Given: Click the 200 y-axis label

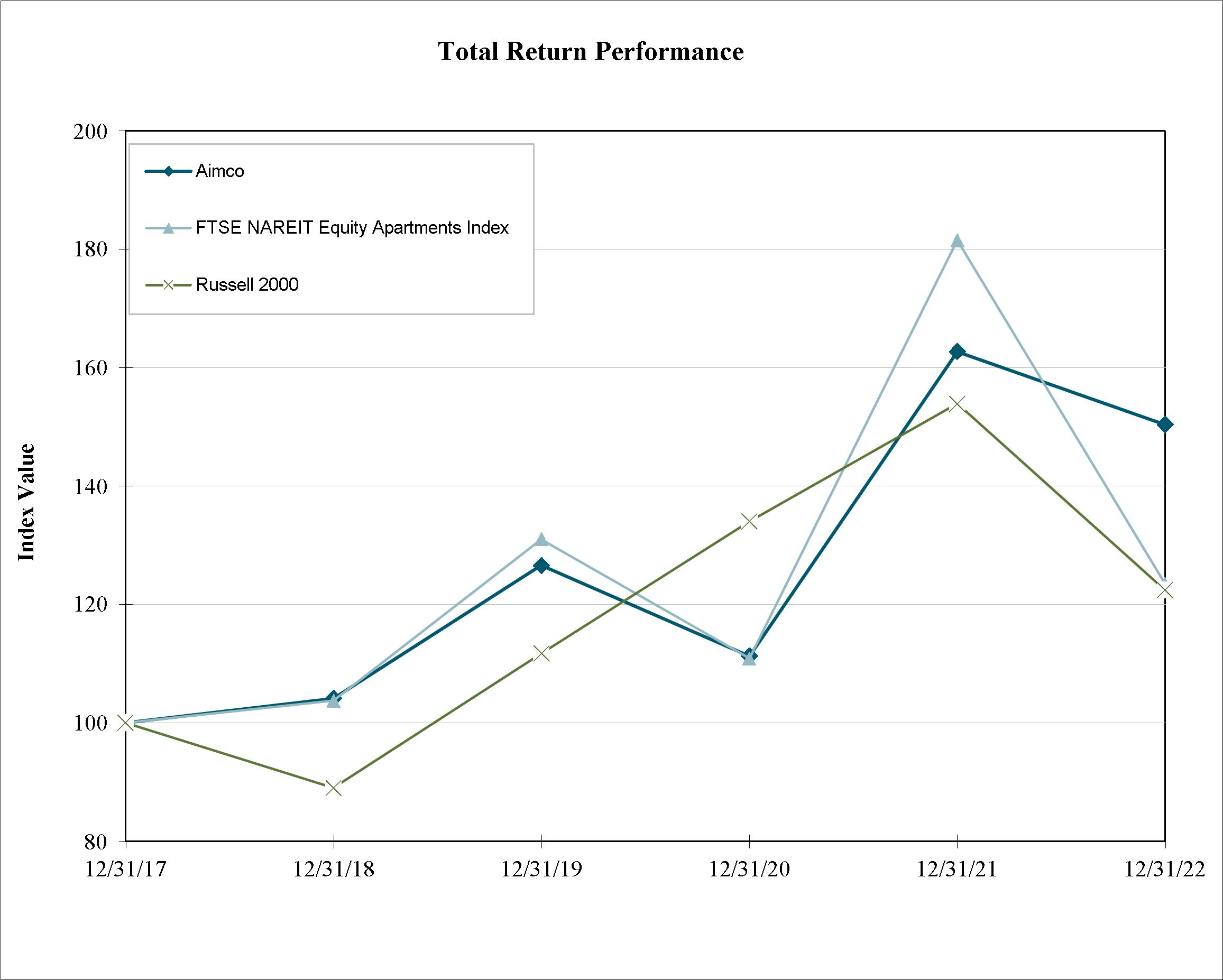Looking at the screenshot, I should (90, 132).
